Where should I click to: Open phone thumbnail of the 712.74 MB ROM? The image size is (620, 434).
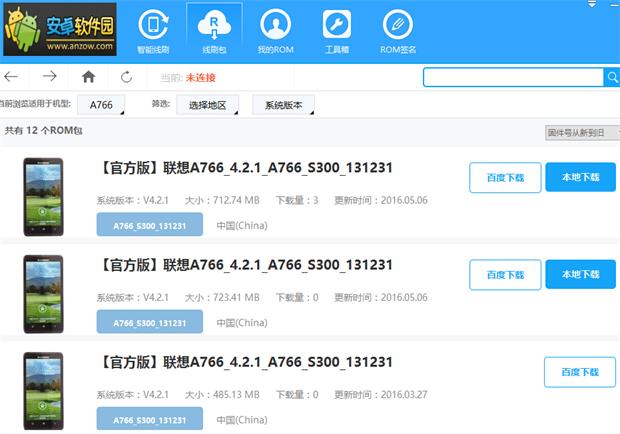43,197
